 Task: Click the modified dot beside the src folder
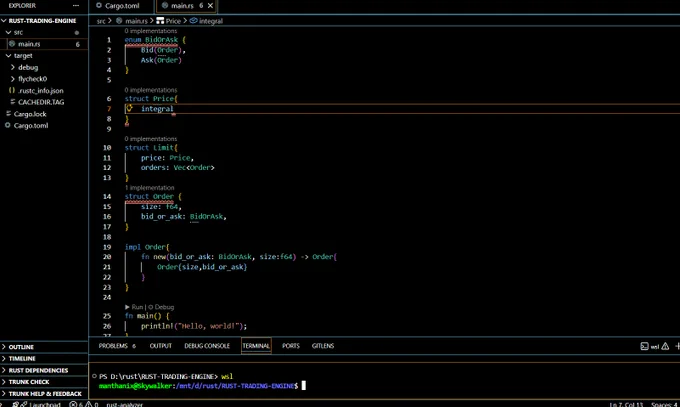pos(77,33)
